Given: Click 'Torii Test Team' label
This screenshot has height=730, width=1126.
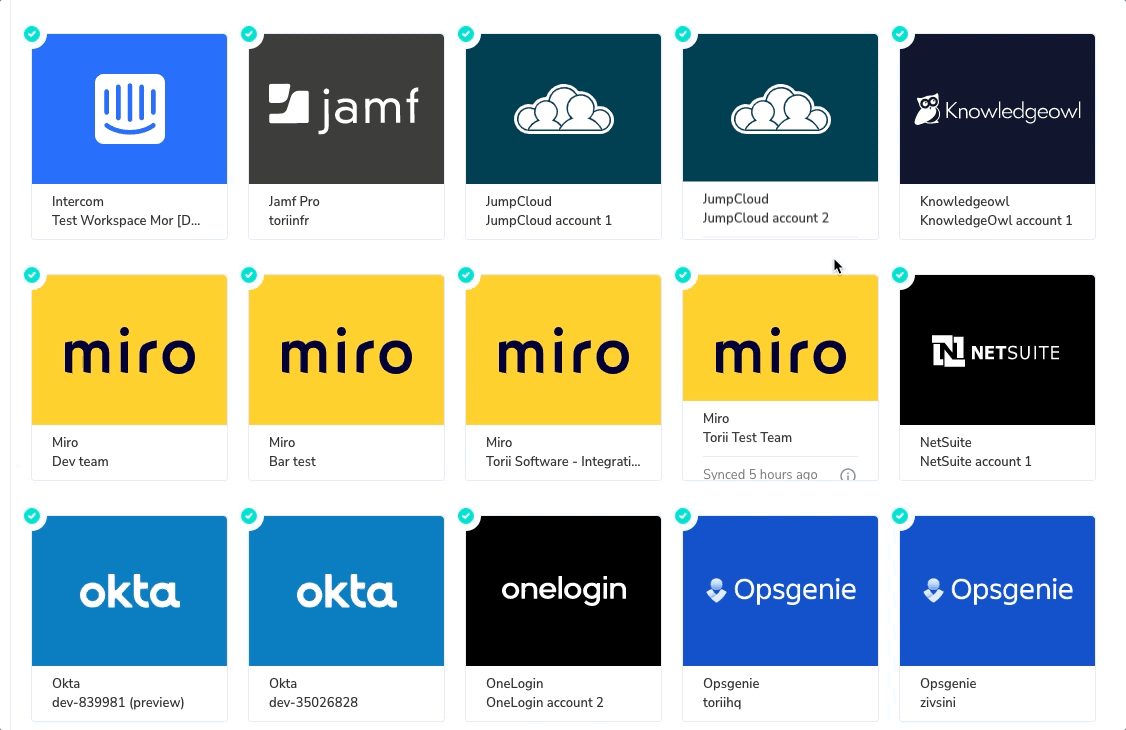Looking at the screenshot, I should click(x=747, y=438).
